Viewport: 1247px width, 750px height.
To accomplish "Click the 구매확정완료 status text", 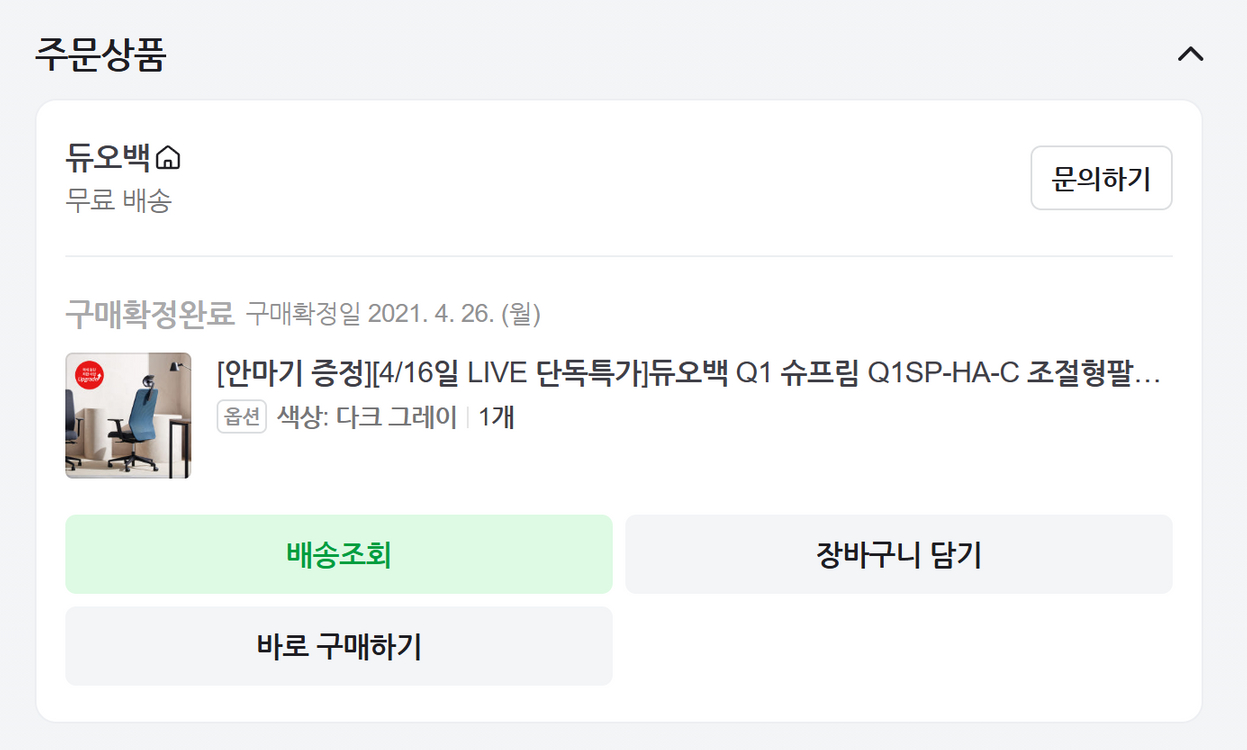I will click(150, 314).
